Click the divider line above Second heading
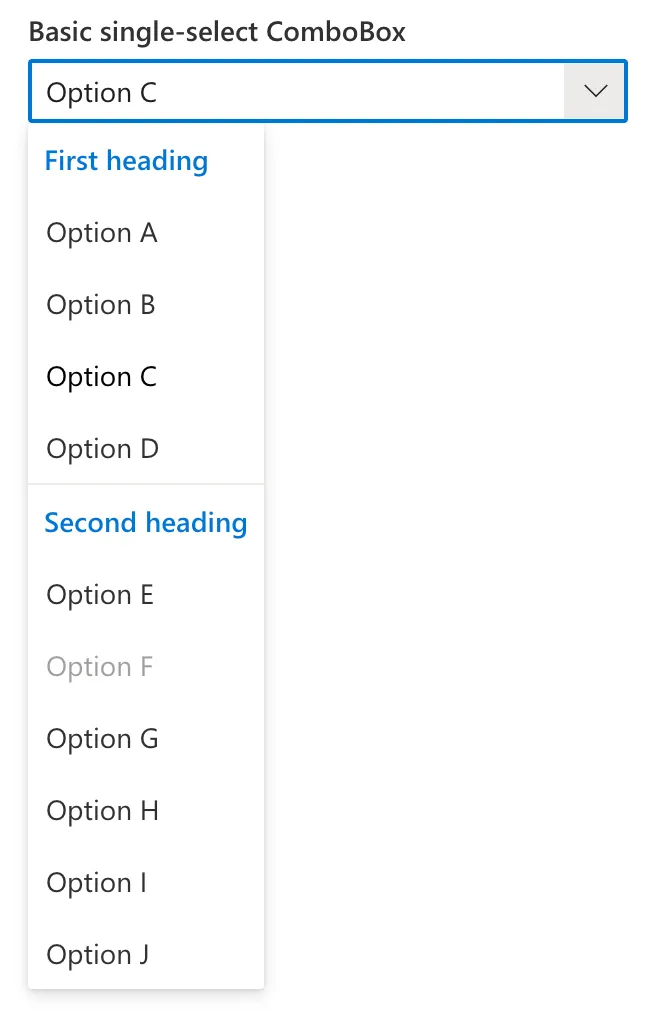This screenshot has height=1020, width=658. pos(146,485)
